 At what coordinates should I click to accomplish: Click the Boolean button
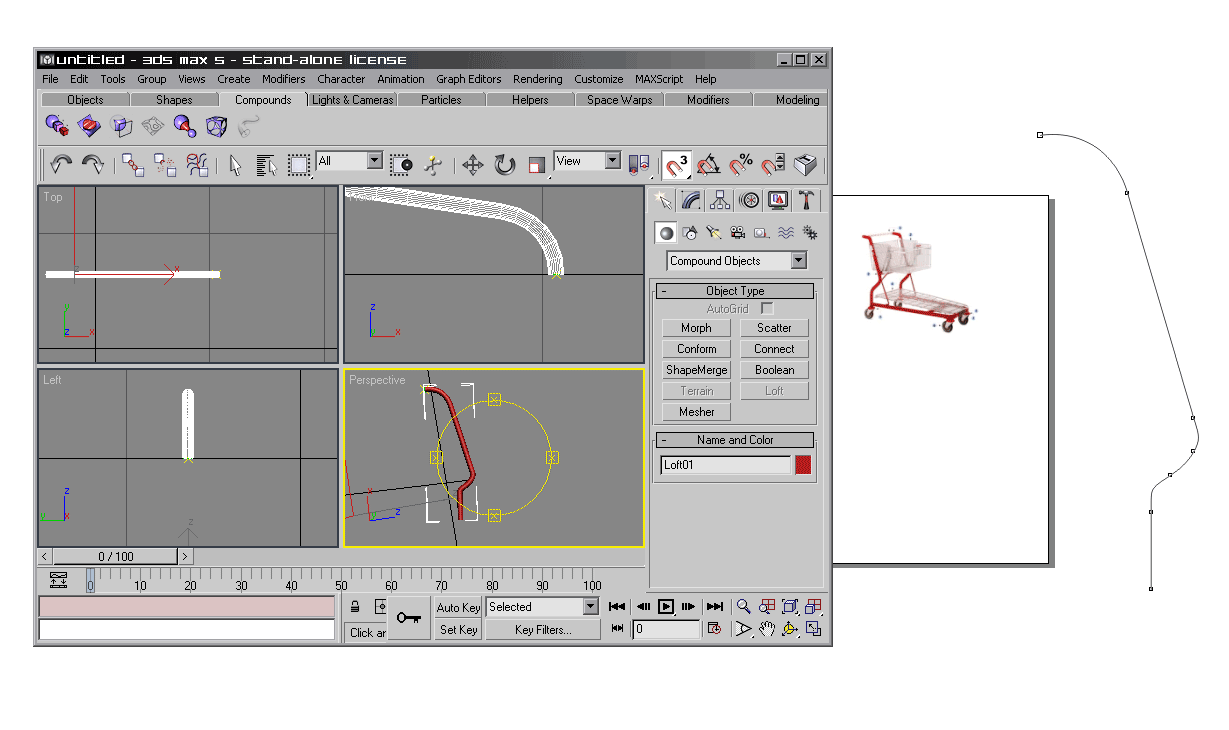775,370
